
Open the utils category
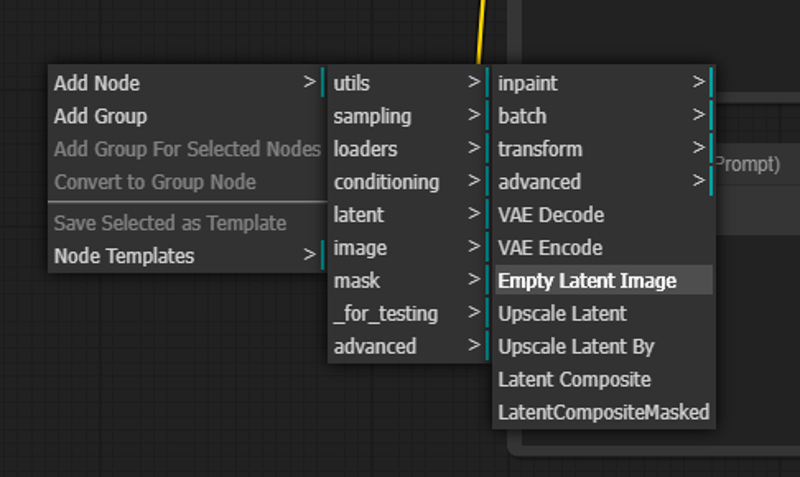pyautogui.click(x=409, y=83)
